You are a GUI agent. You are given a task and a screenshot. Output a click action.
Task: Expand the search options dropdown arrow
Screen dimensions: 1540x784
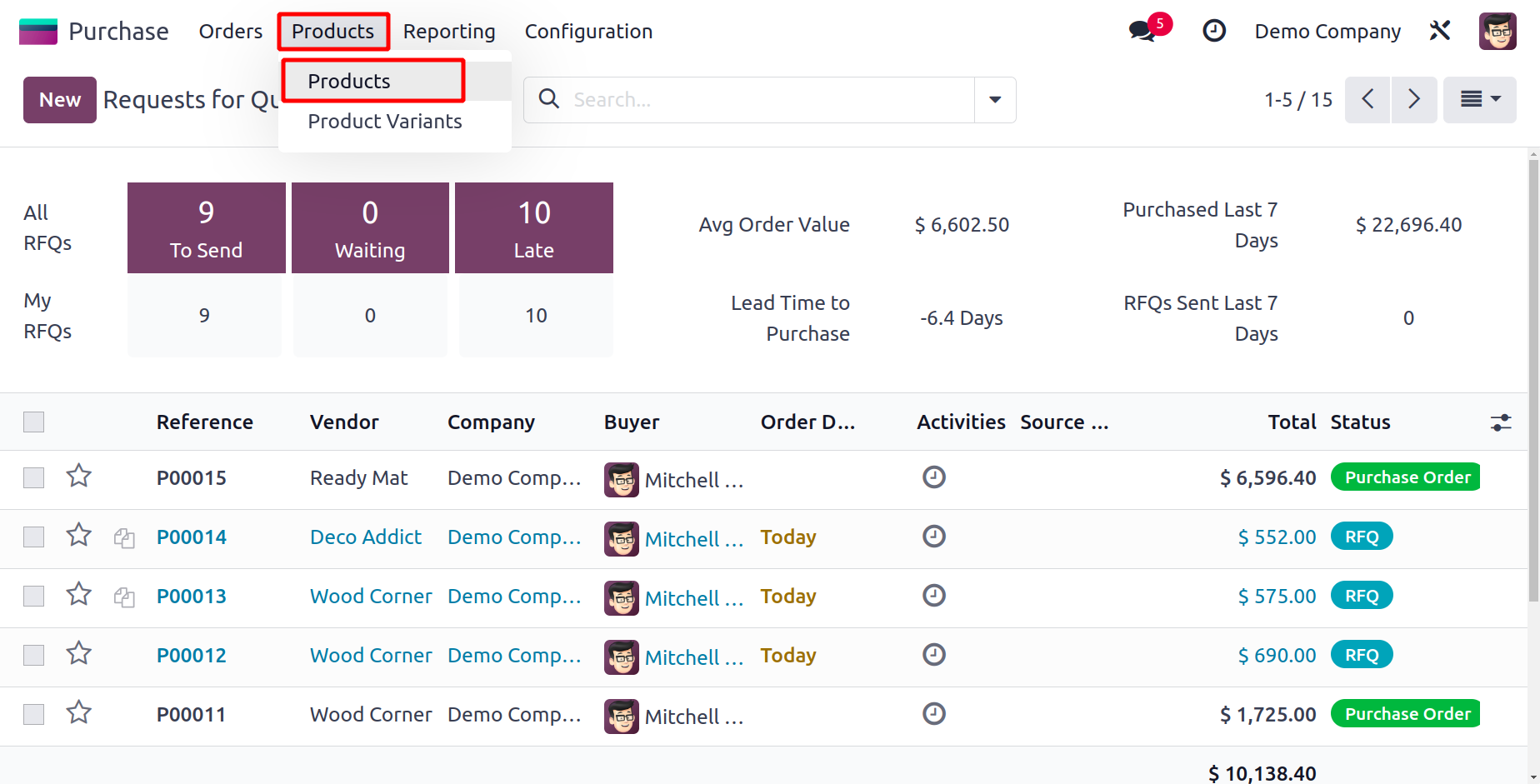pyautogui.click(x=995, y=100)
